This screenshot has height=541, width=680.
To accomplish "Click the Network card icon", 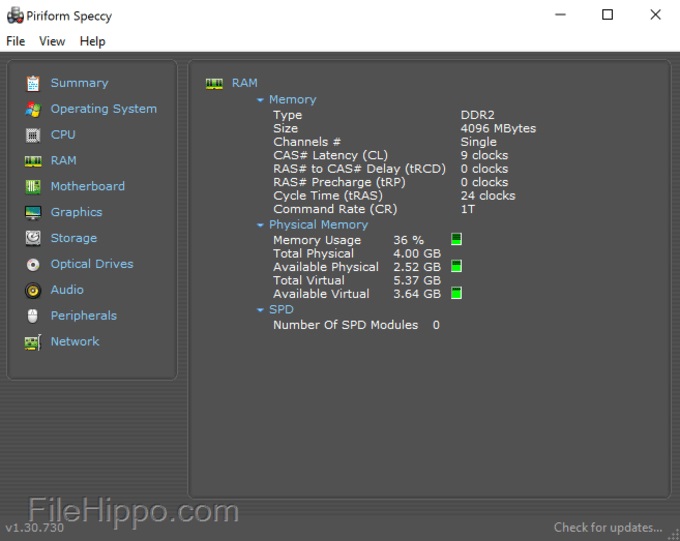I will 33,342.
